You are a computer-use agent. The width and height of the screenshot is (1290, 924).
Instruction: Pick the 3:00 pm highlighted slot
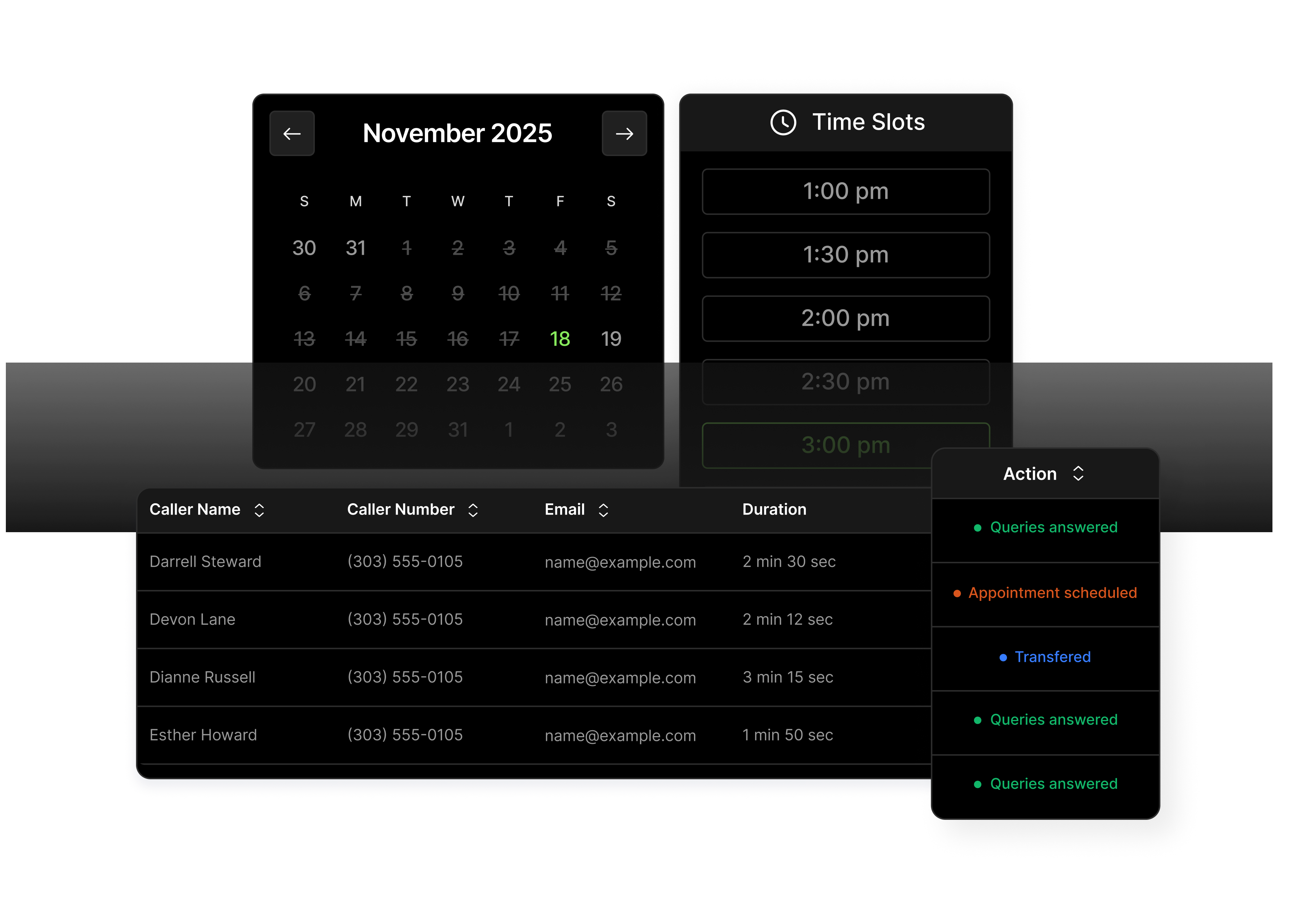(845, 445)
